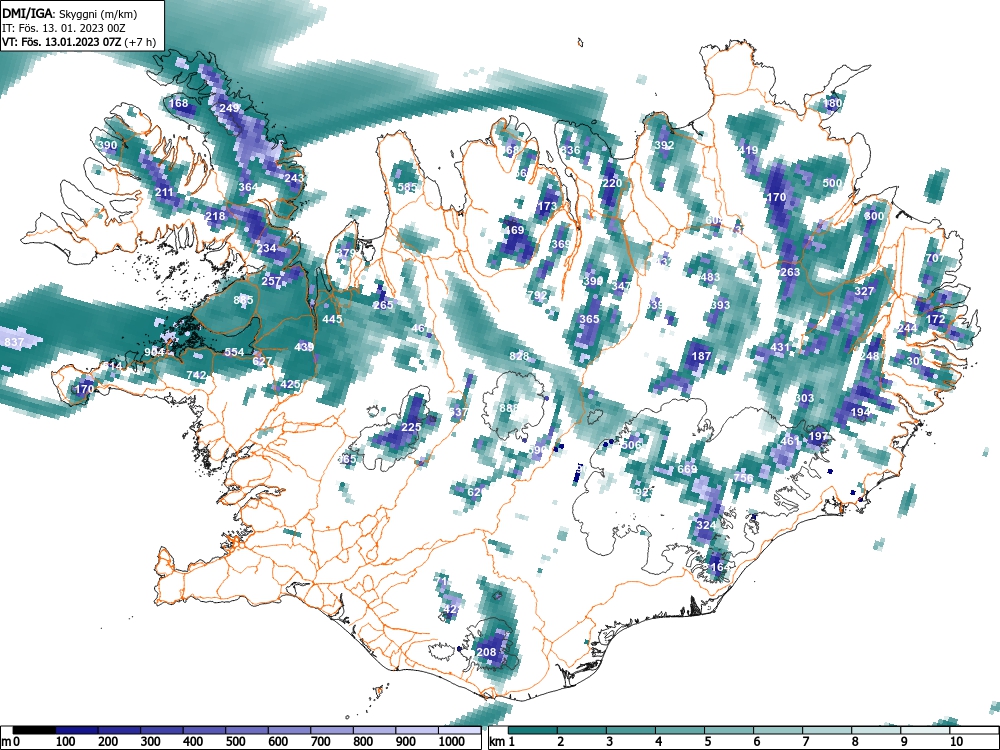Screen dimensions: 1000x750
Task: Select the legend swatch between 5 and 6 km
Action: pos(729,730)
